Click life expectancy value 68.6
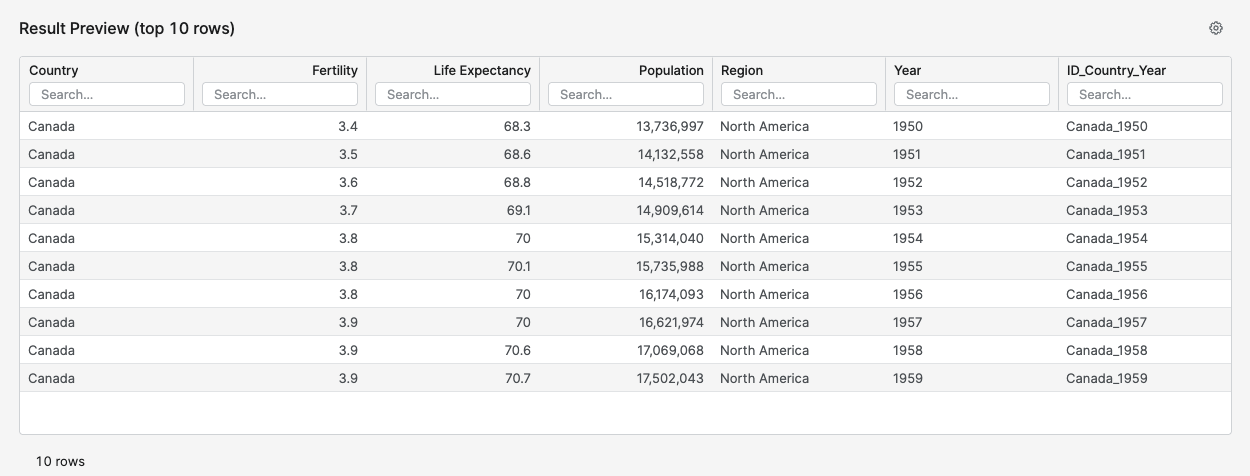 click(x=517, y=154)
